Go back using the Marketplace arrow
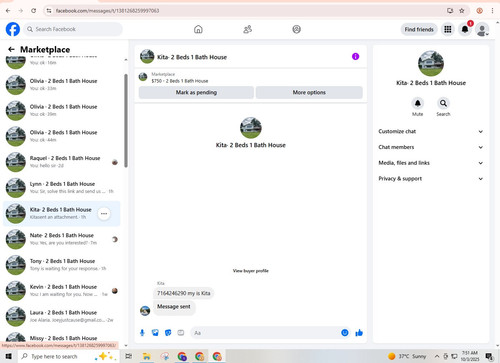The height and width of the screenshot is (363, 500). (11, 49)
